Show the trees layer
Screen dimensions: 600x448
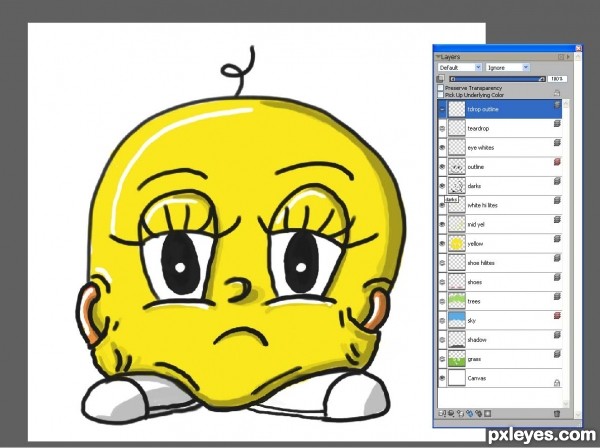(x=442, y=301)
